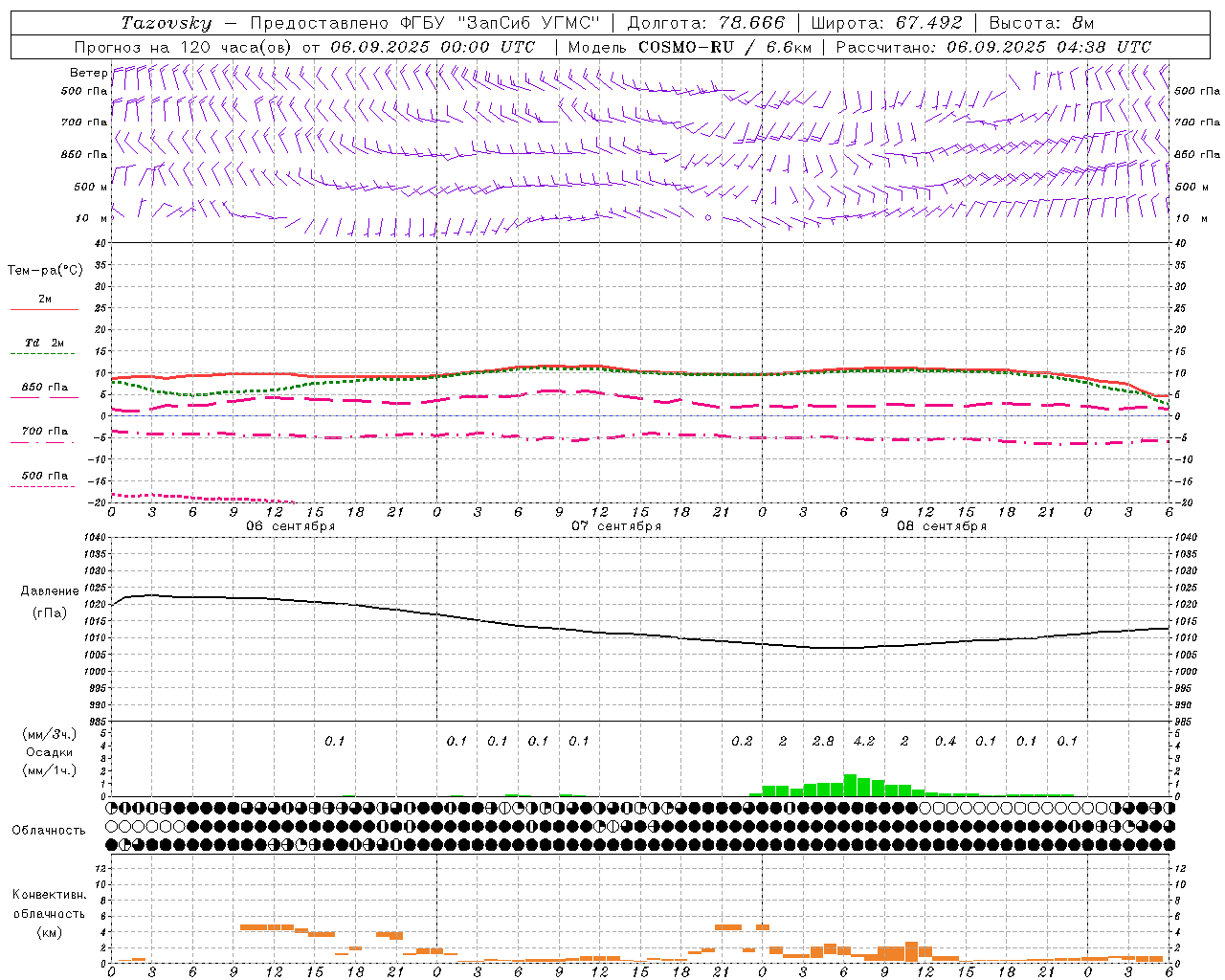
Task: Click the date label 07 сентября
Action: click(x=616, y=526)
